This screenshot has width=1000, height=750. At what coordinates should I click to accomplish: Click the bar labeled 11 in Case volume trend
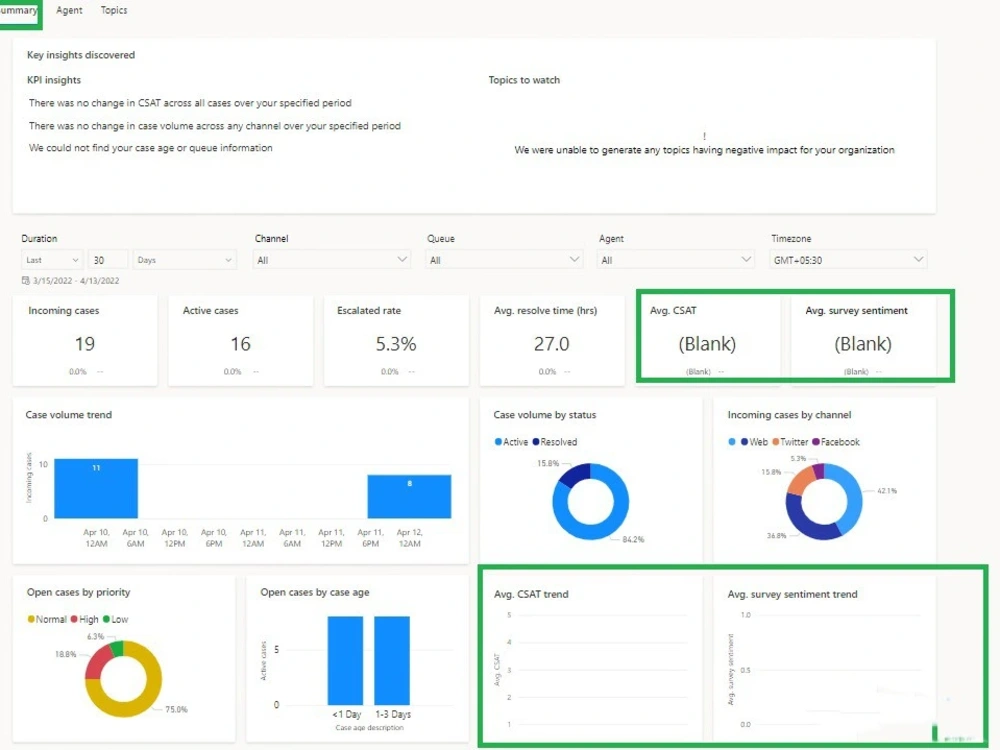[x=96, y=489]
